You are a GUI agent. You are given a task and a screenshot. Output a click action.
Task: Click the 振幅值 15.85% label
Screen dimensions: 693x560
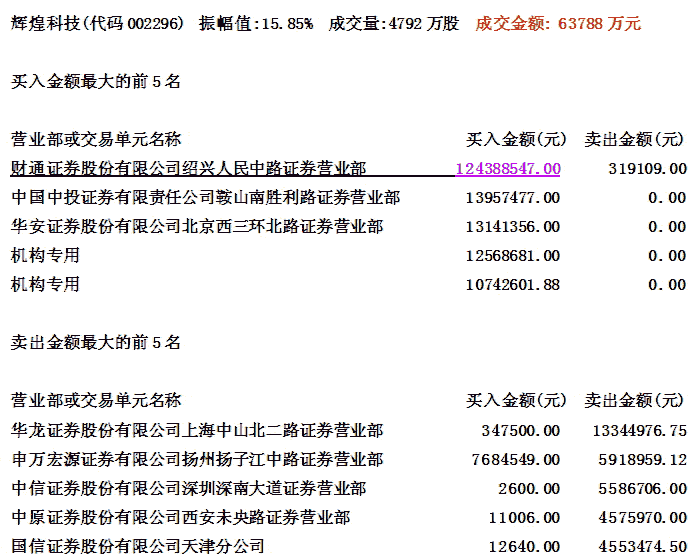point(255,23)
